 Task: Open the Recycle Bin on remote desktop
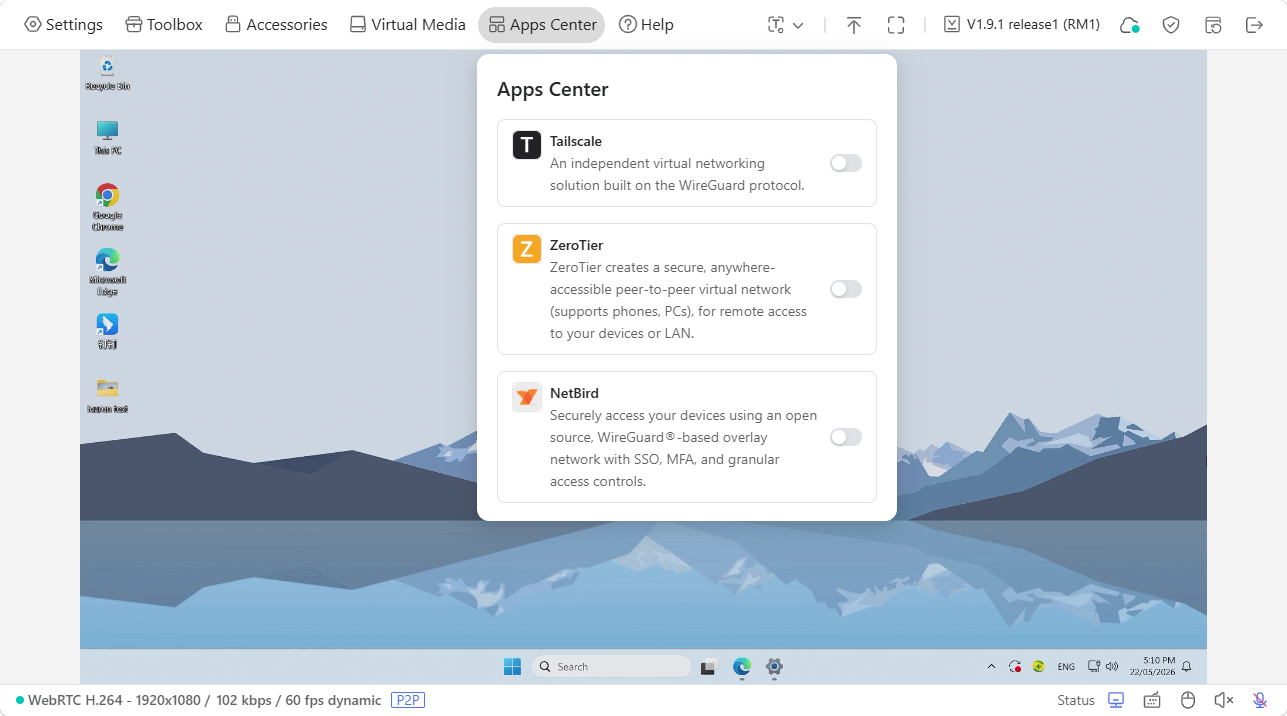(107, 74)
